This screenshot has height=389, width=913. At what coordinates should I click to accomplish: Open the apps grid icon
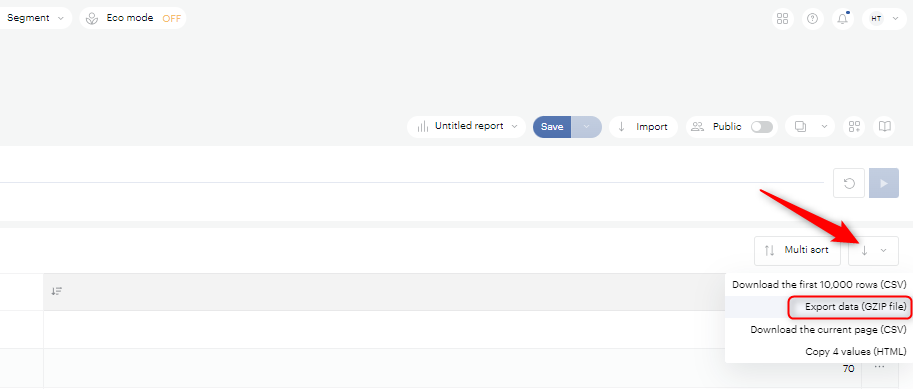(783, 19)
